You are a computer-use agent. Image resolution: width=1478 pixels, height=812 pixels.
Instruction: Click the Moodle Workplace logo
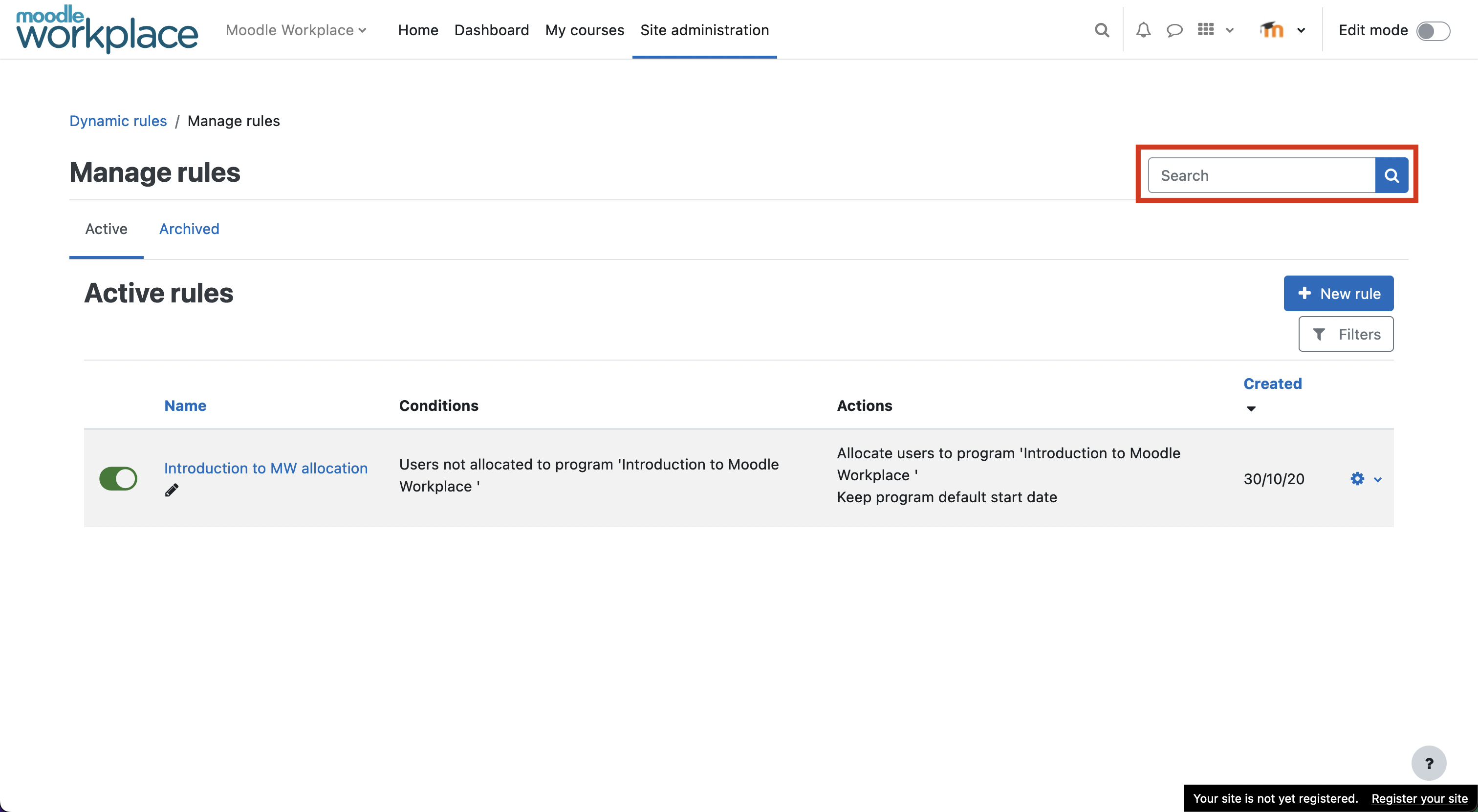click(108, 29)
